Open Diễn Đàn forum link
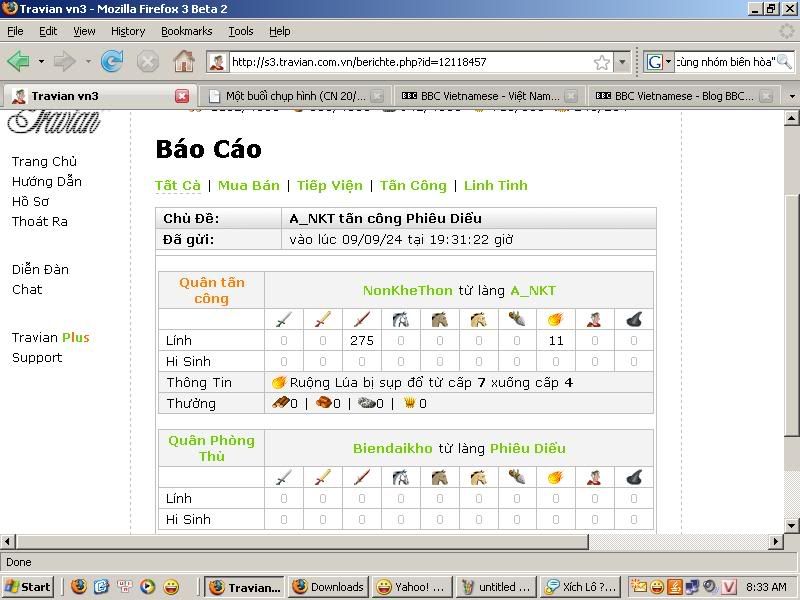Viewport: 800px width, 600px height. point(40,269)
